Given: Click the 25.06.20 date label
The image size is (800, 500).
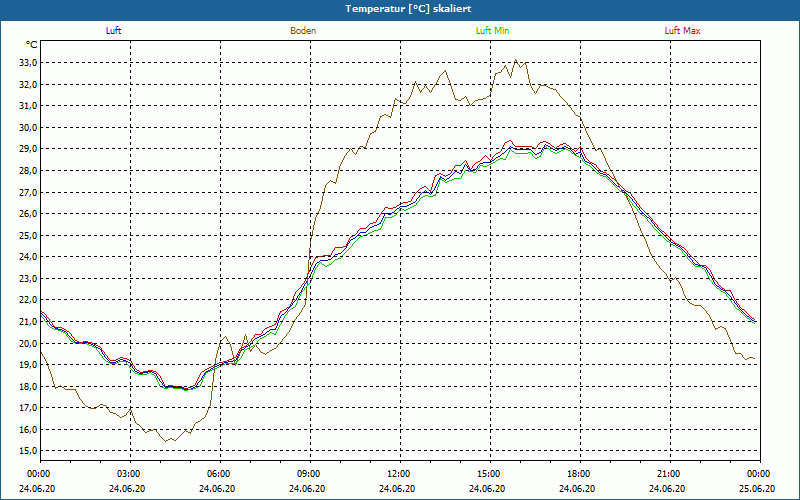Looking at the screenshot, I should click(x=757, y=488).
